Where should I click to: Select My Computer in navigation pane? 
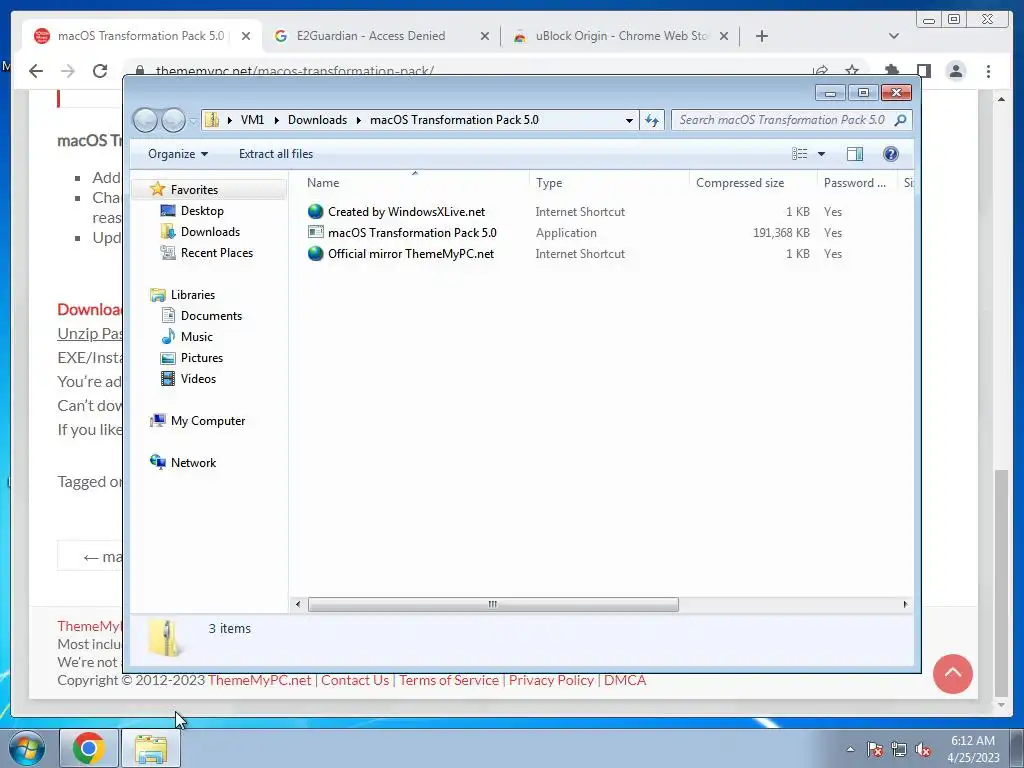pos(208,421)
